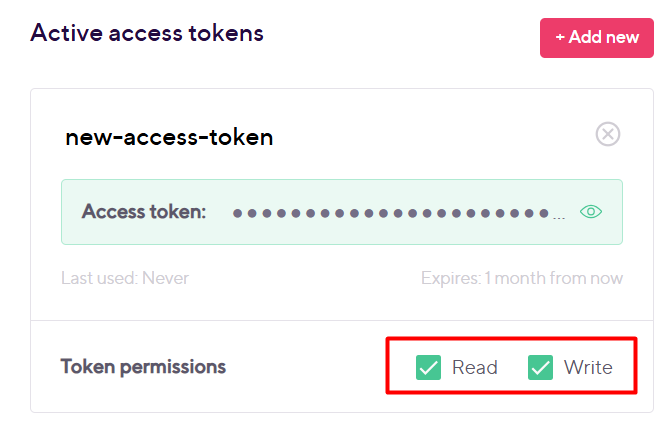
Task: Click the green access token field background
Action: (x=342, y=212)
